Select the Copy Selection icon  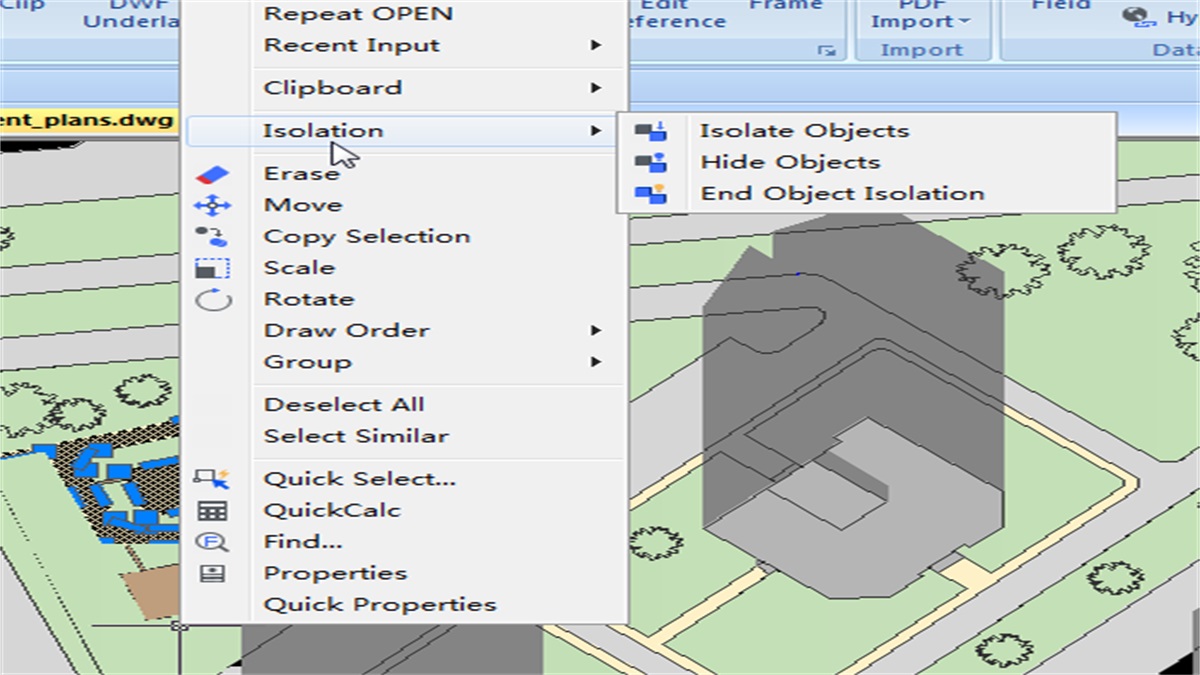click(x=212, y=235)
